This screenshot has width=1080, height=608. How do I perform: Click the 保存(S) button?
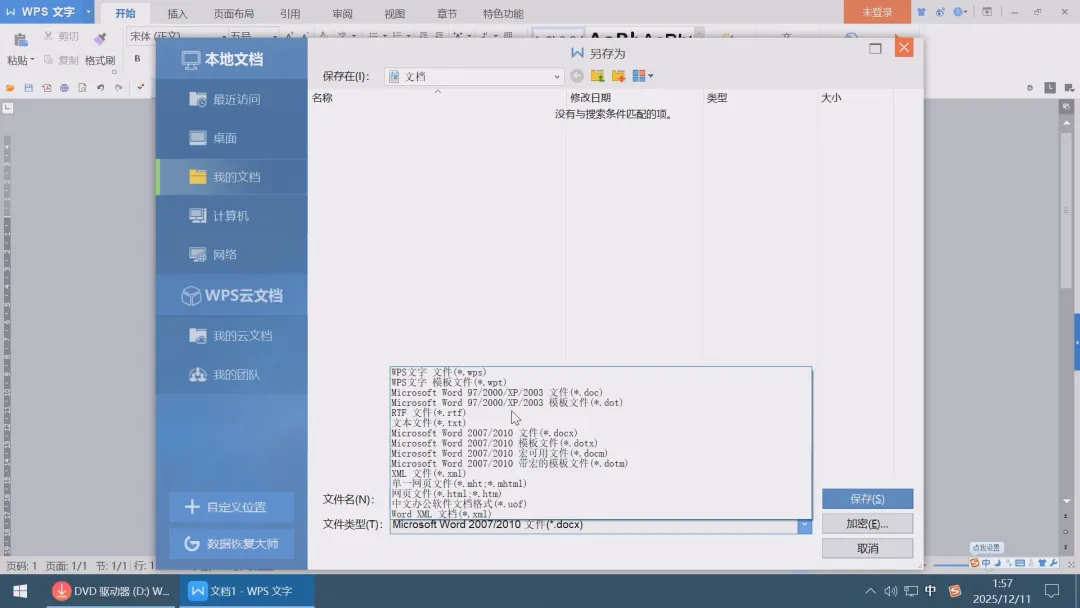click(x=867, y=499)
